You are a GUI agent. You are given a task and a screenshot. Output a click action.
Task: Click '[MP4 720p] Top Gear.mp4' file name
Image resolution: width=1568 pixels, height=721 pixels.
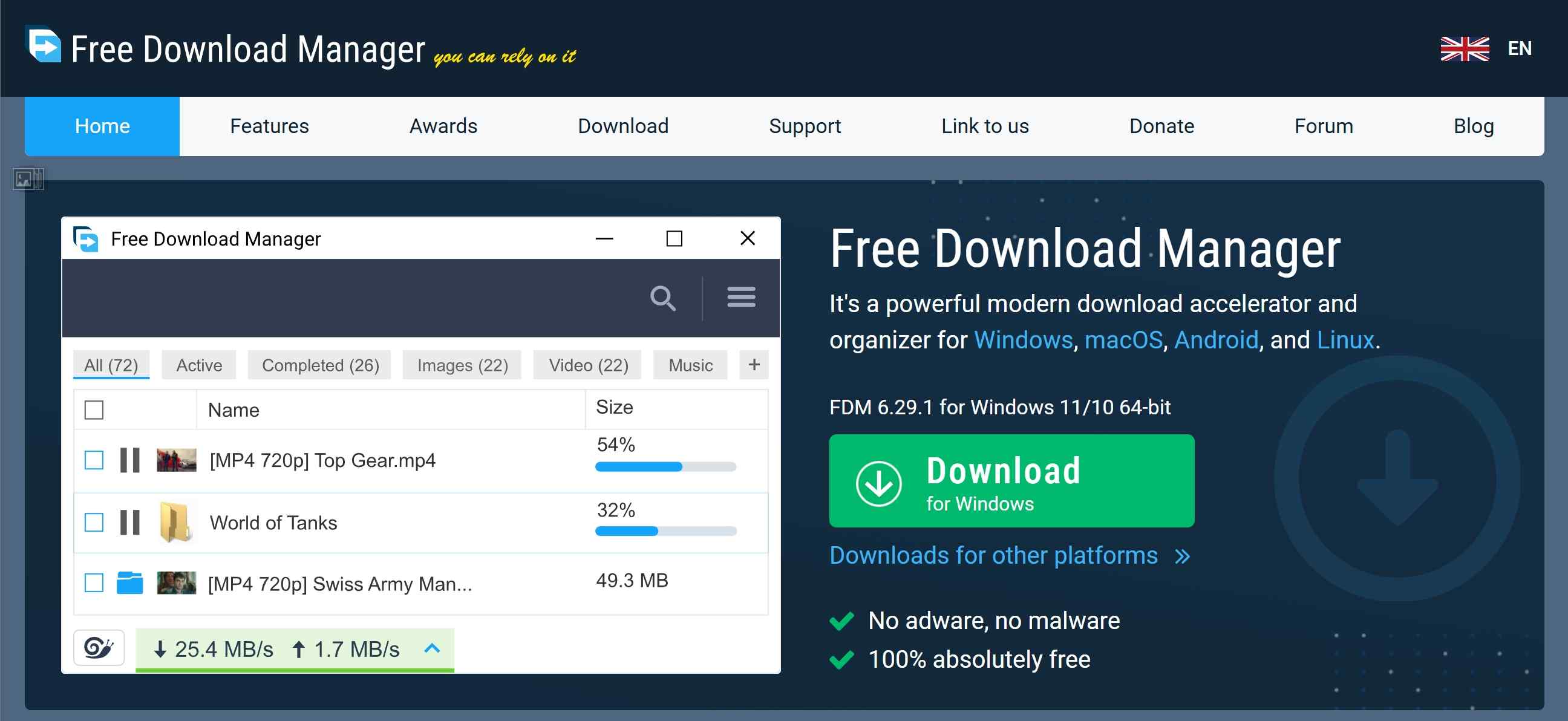pos(322,460)
